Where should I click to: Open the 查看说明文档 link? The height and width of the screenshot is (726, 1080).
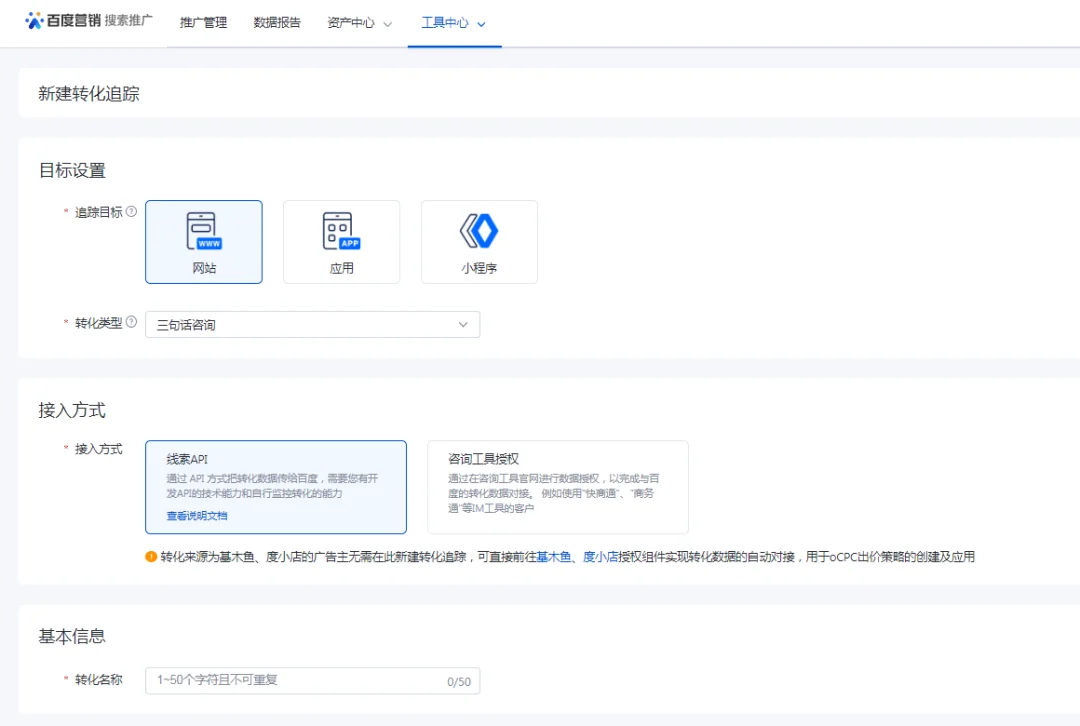[x=197, y=516]
